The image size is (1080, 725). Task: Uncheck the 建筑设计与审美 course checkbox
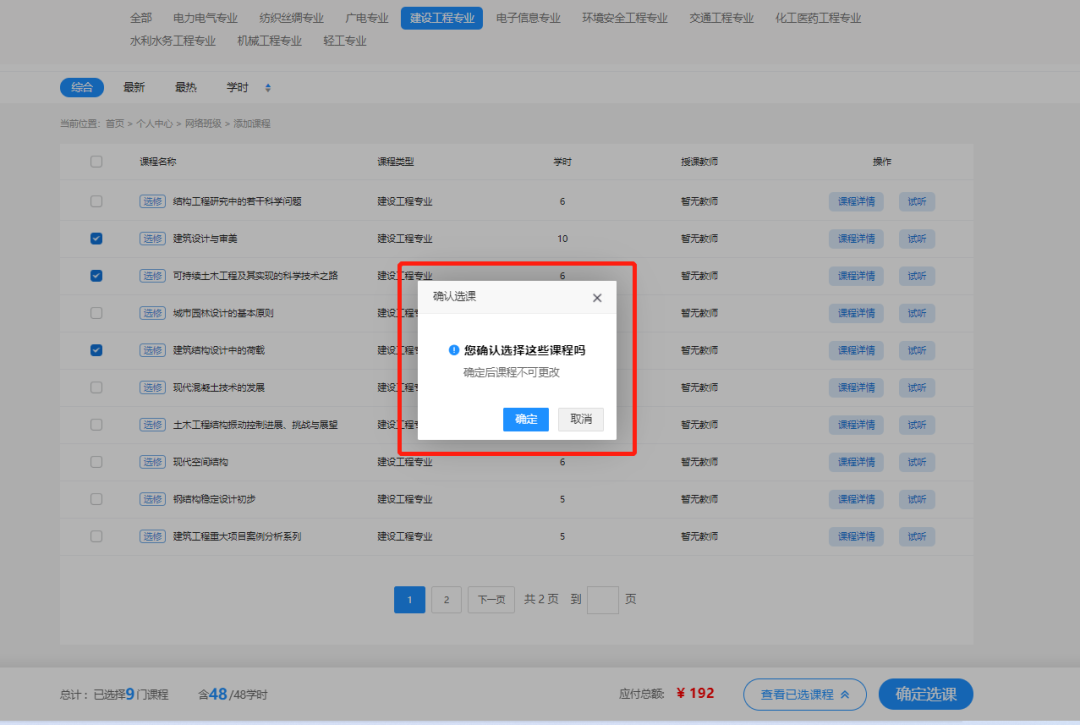click(96, 238)
